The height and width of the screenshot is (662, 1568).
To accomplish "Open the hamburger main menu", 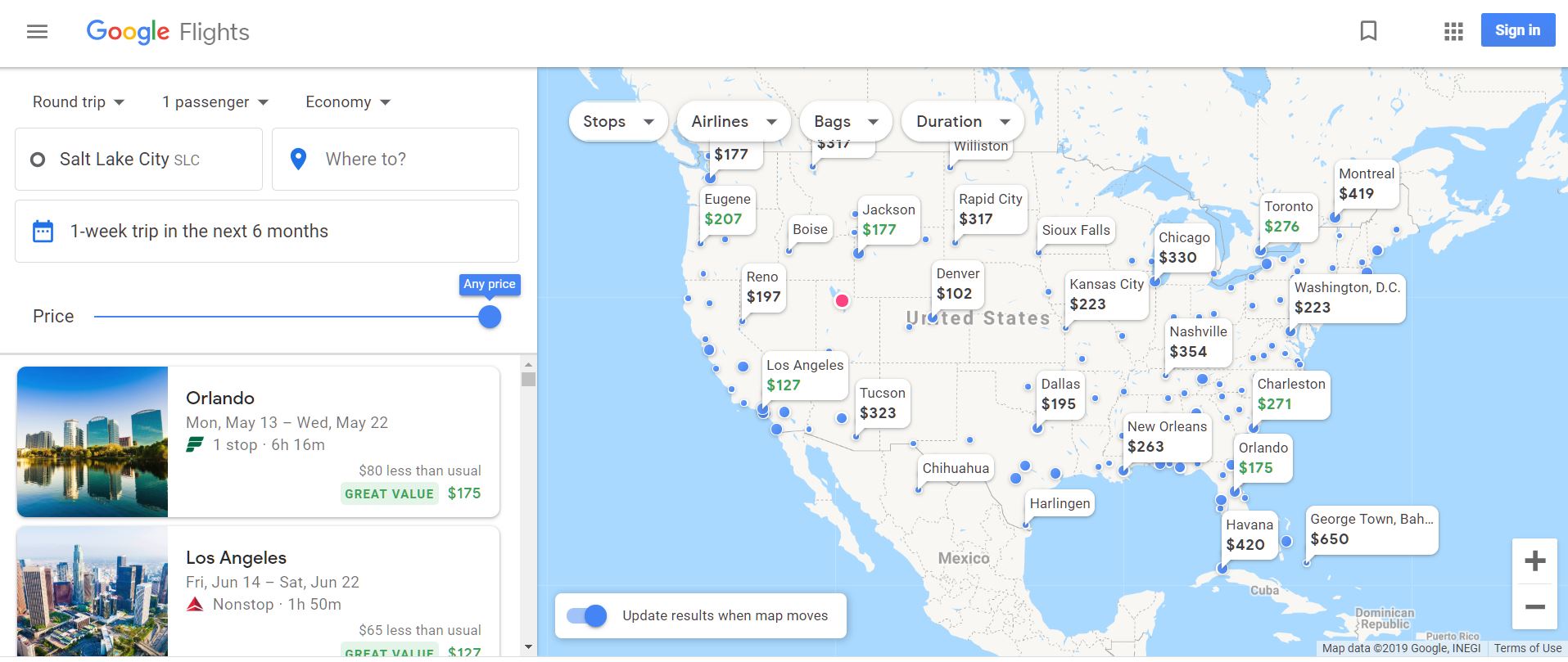I will (38, 32).
